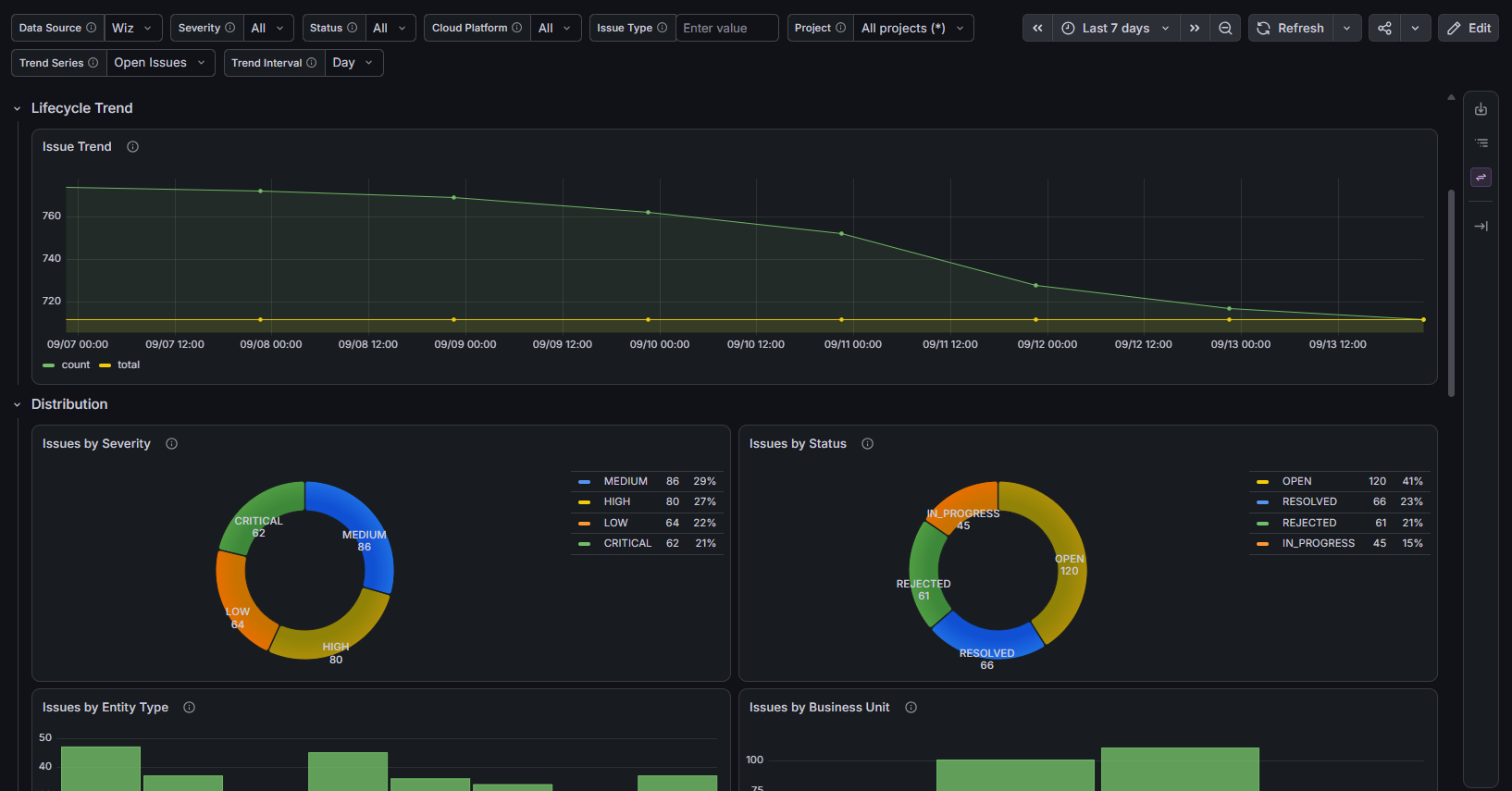Click the share dashboard icon
Screen dimensions: 1512x791
[1384, 28]
